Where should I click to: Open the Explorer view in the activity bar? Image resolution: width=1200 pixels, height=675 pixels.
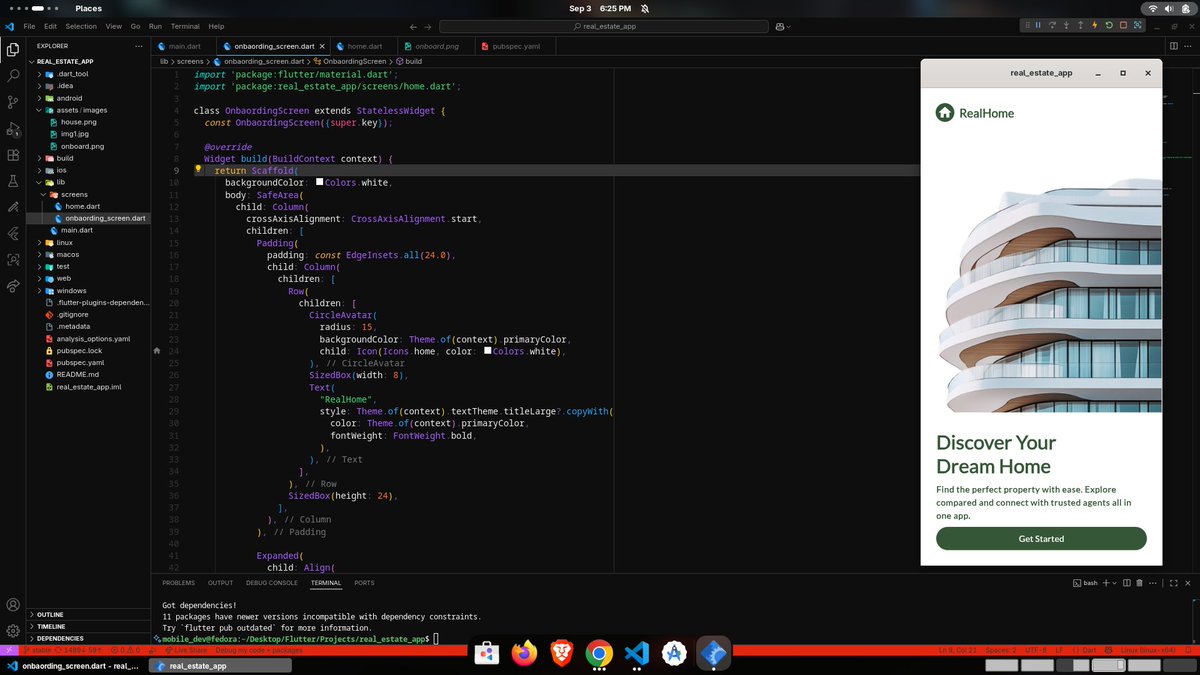(x=13, y=49)
